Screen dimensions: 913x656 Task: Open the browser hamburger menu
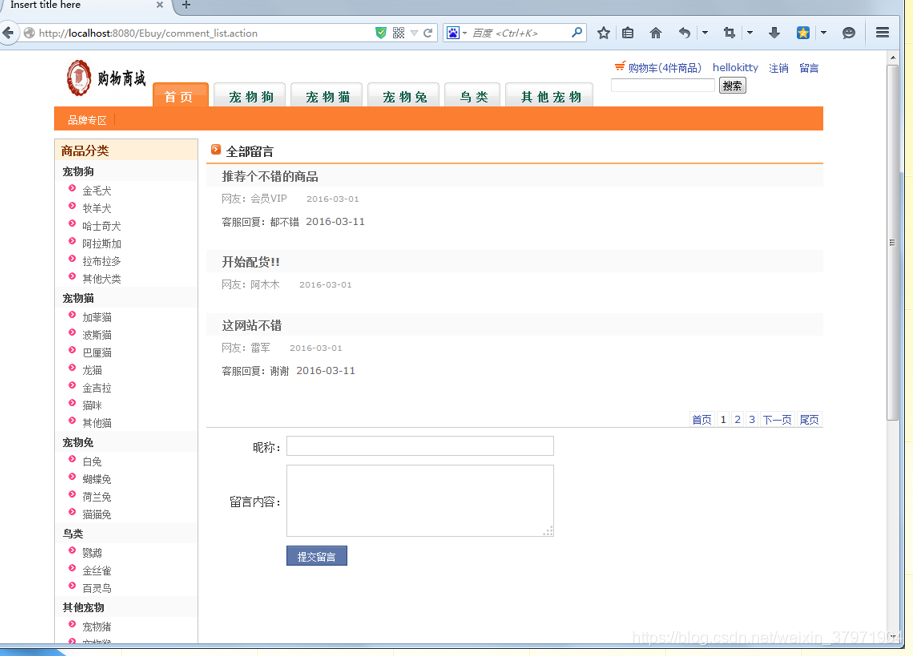pos(882,33)
